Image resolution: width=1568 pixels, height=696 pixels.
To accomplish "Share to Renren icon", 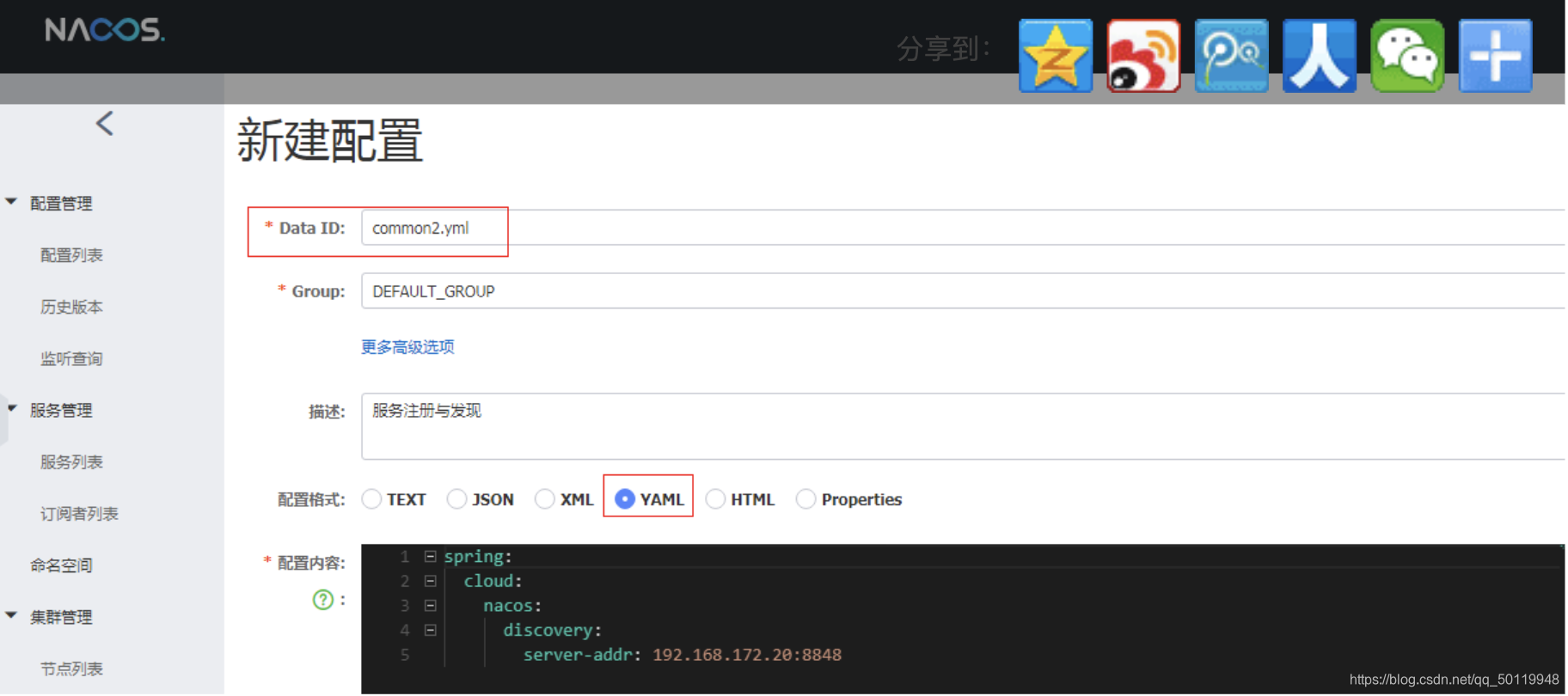I will click(1320, 56).
